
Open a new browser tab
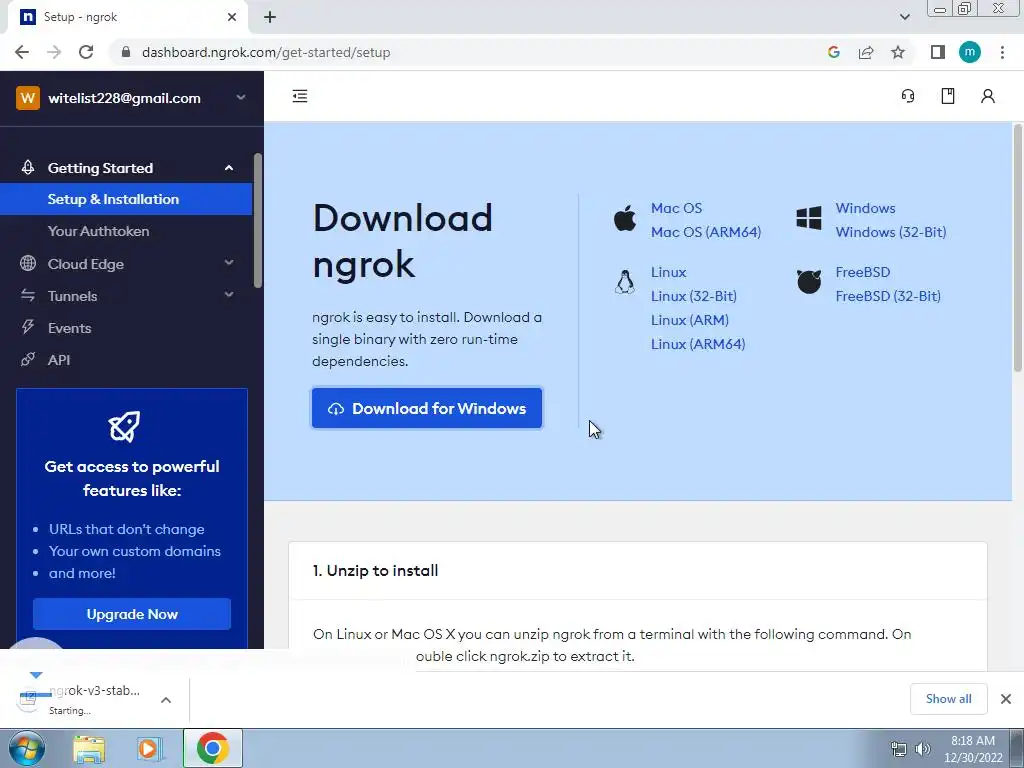270,17
